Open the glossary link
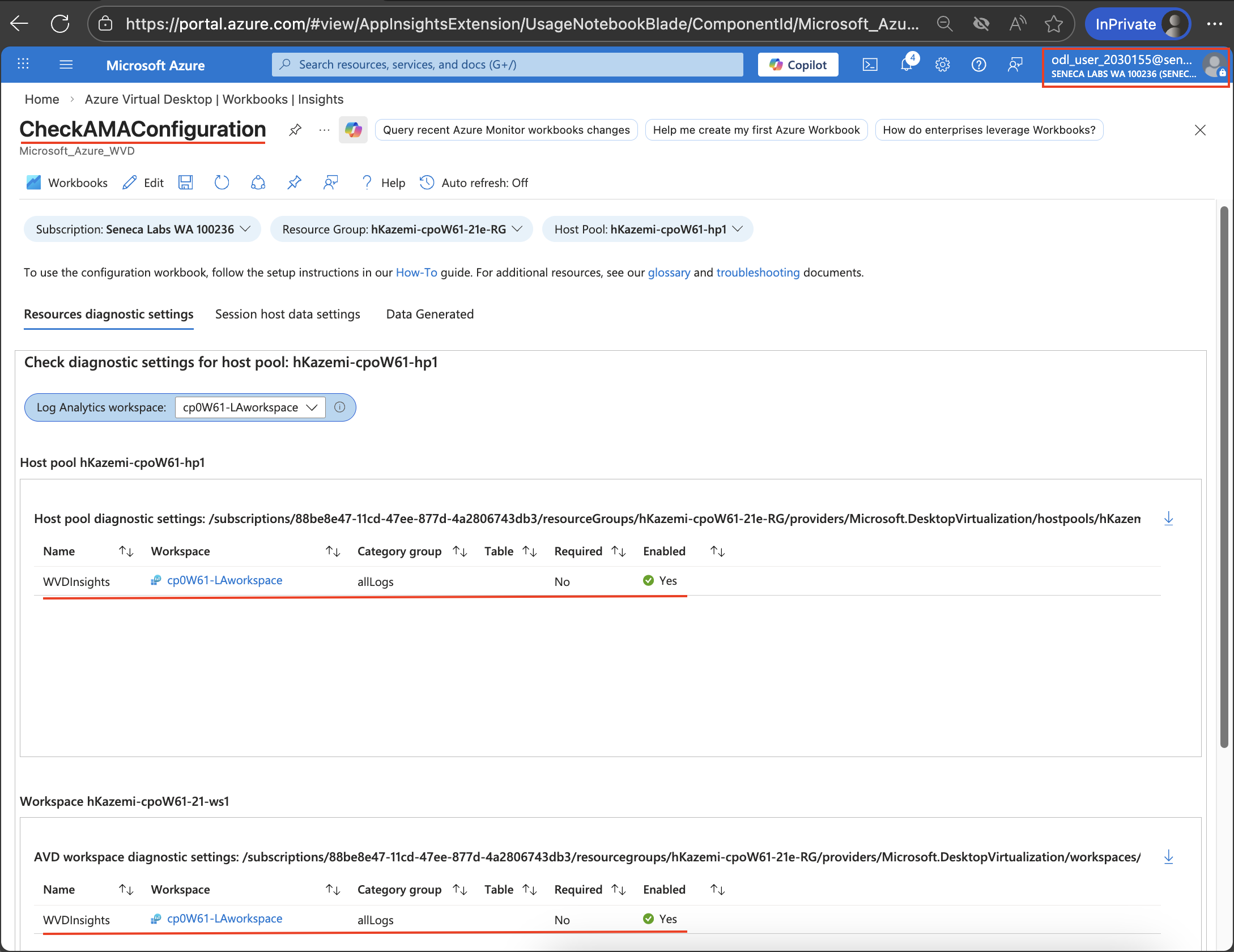 [669, 273]
